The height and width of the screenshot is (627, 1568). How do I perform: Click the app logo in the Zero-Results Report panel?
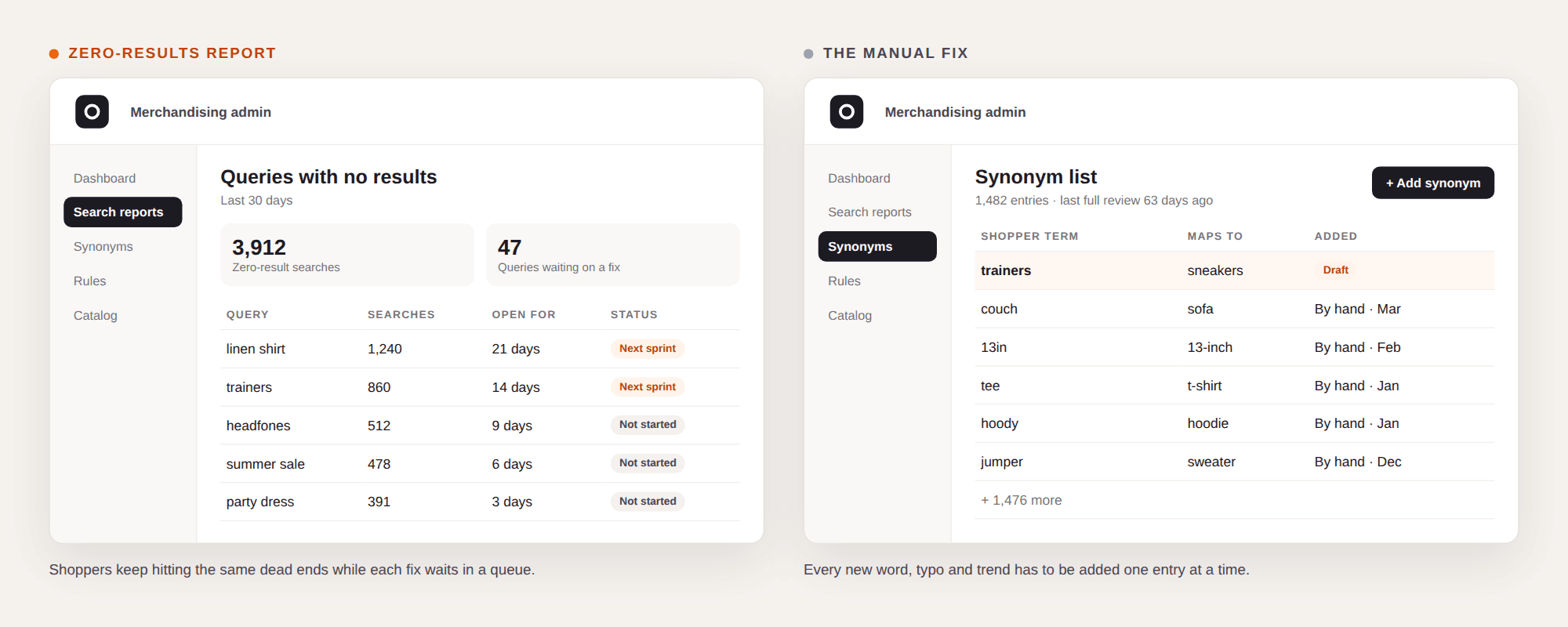[x=92, y=111]
